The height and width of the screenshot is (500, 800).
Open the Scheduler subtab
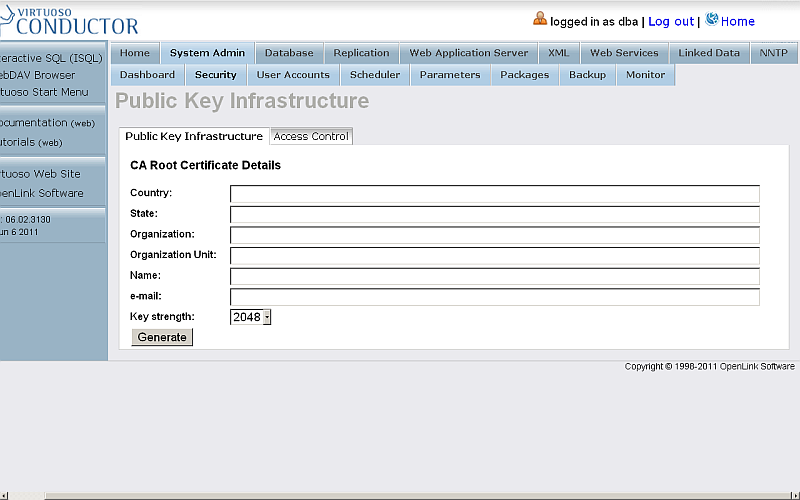click(375, 75)
